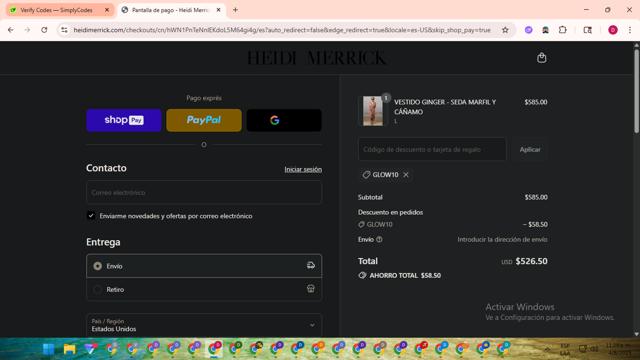The width and height of the screenshot is (640, 360).
Task: Focus the discount code or gift card field
Action: coord(432,149)
